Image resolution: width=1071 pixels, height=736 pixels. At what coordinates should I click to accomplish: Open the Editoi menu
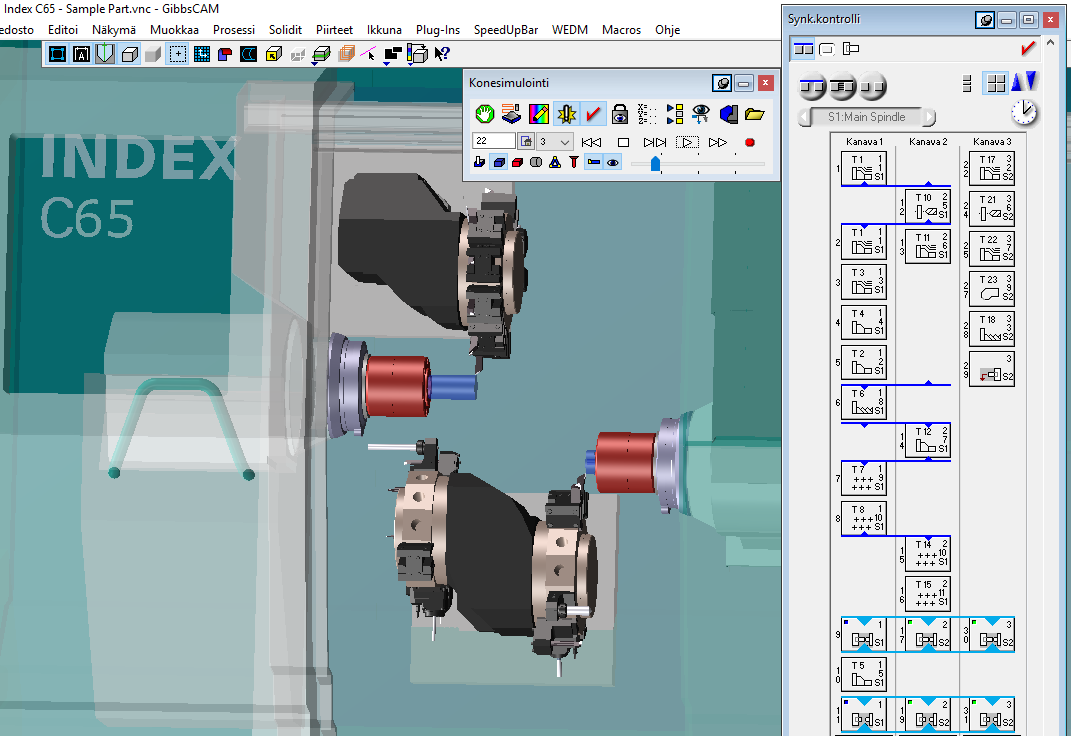point(63,30)
